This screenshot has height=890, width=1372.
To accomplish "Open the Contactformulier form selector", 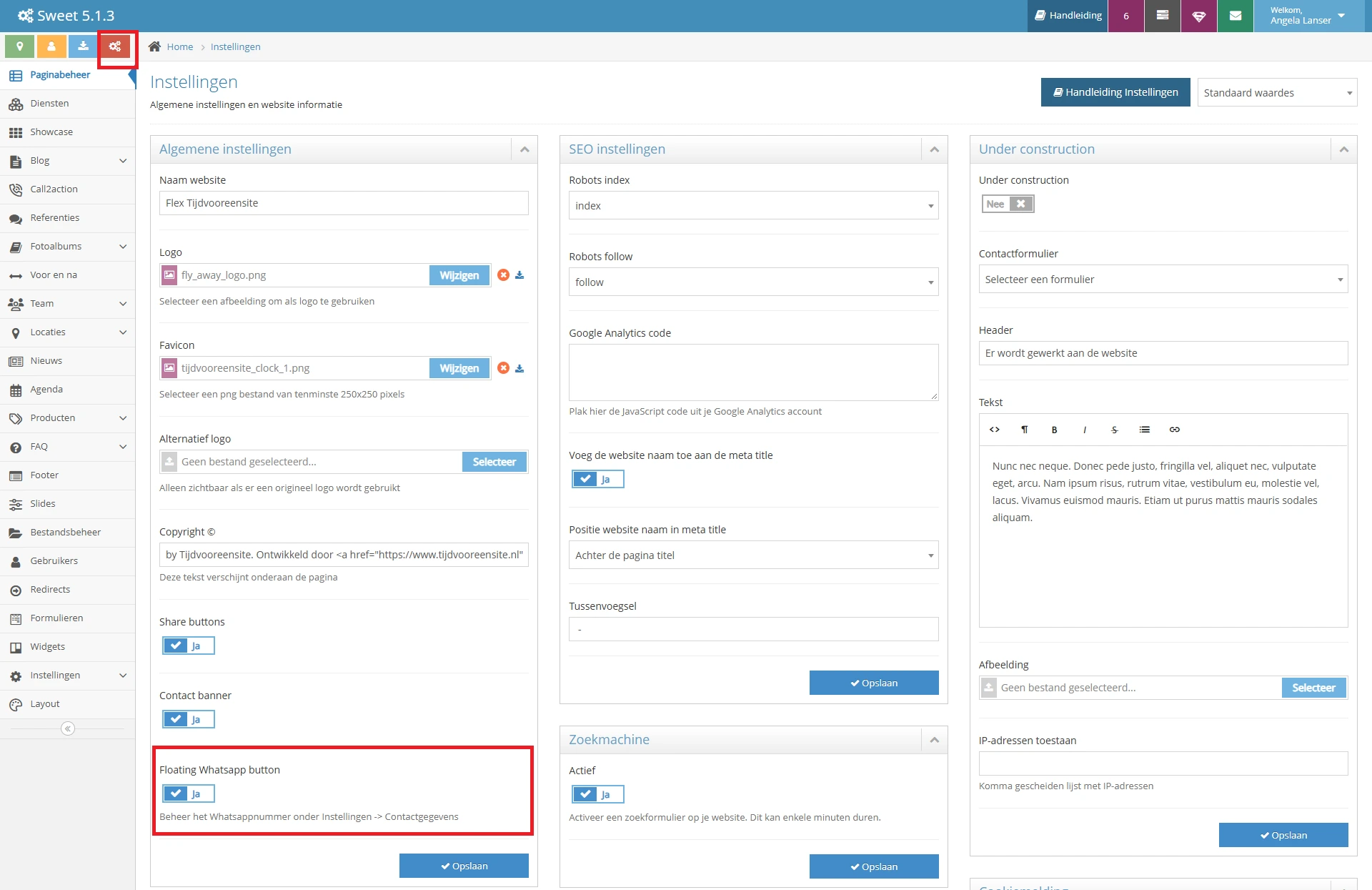I will tap(1163, 280).
